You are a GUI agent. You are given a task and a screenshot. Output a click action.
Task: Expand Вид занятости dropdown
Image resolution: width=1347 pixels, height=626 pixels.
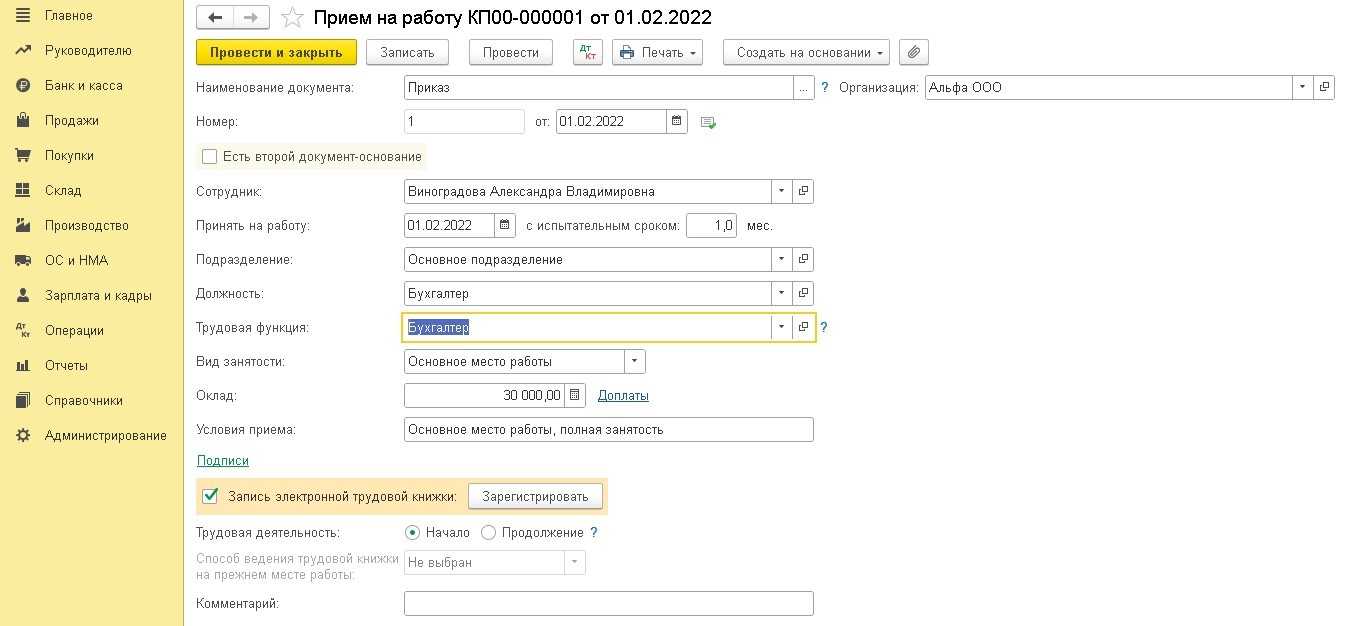(635, 362)
